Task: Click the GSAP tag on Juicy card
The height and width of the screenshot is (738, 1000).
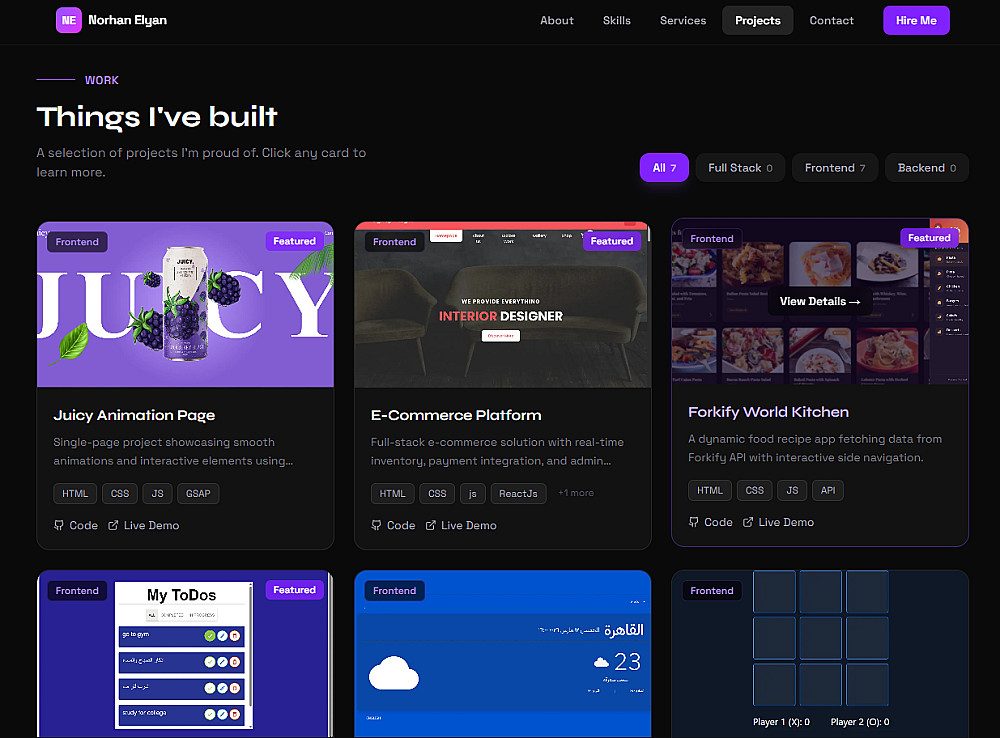Action: click(198, 494)
